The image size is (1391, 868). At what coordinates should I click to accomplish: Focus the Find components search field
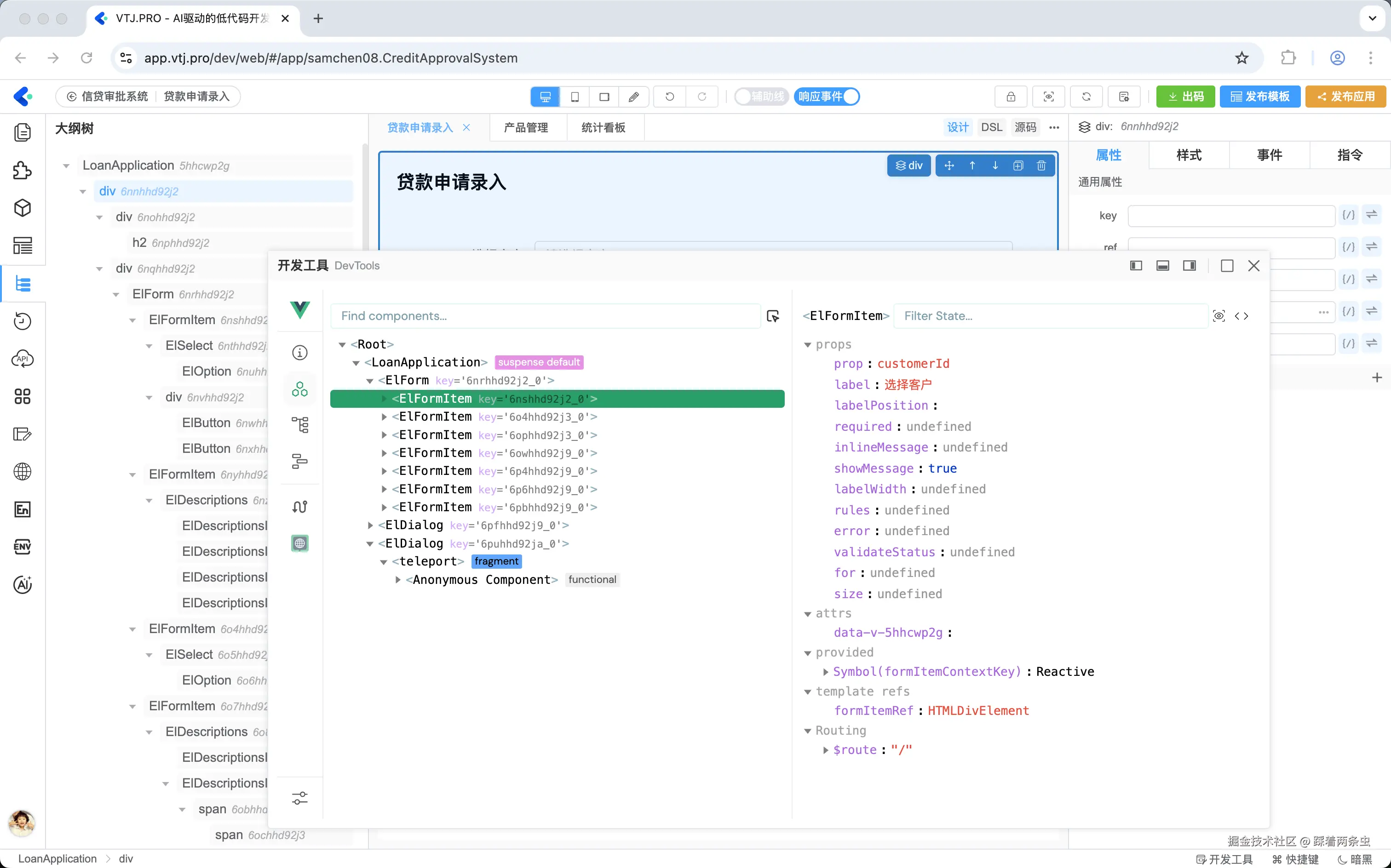tap(545, 316)
